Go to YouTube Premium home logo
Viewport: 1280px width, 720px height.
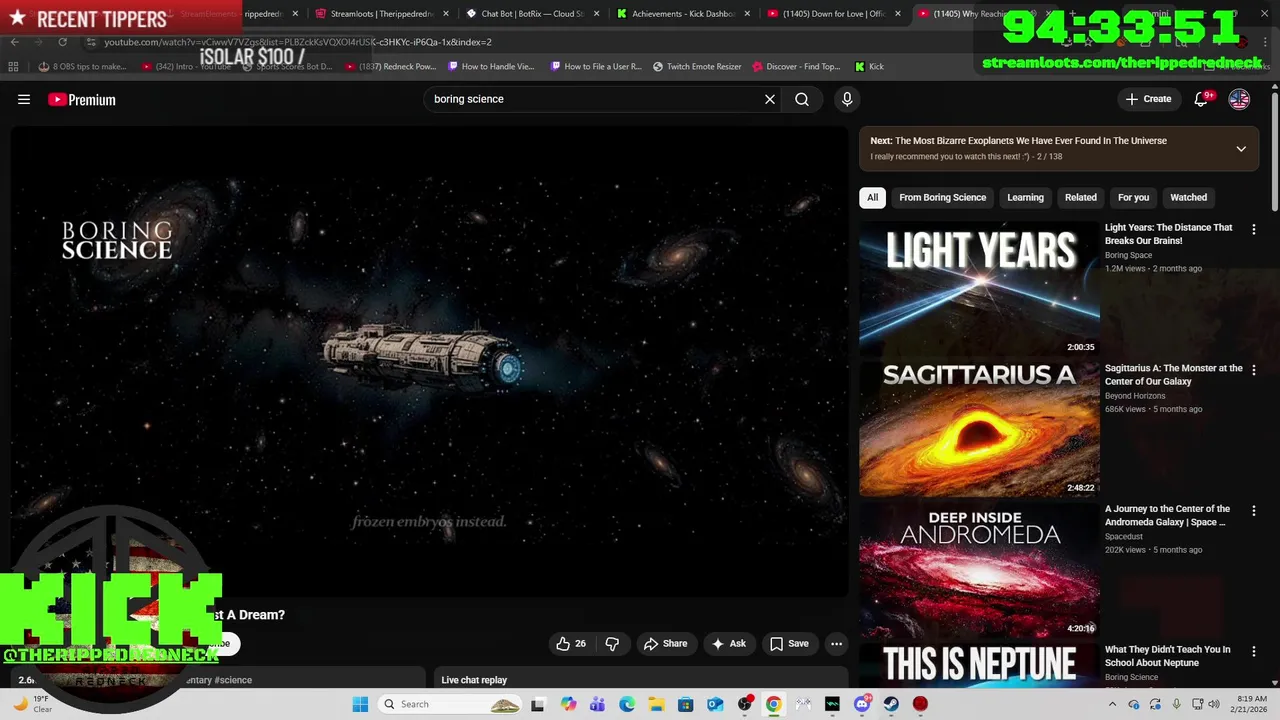pyautogui.click(x=82, y=99)
